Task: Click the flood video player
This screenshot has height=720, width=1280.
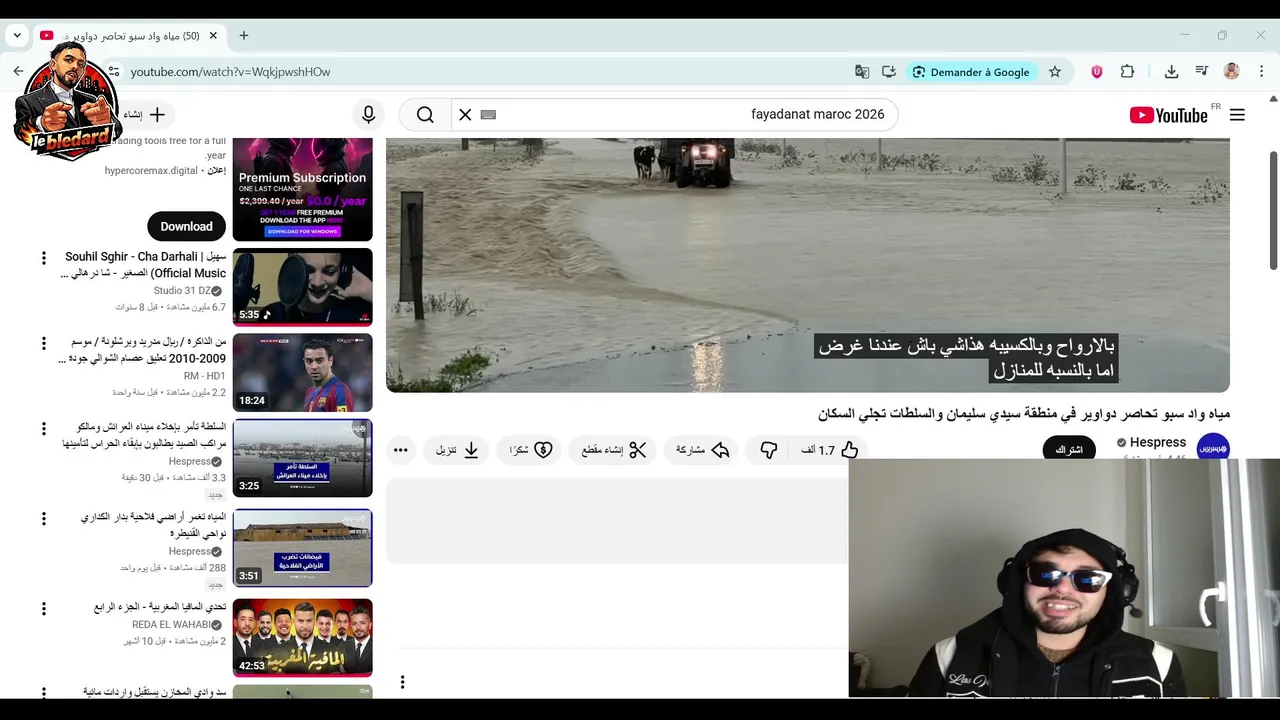Action: [x=808, y=265]
